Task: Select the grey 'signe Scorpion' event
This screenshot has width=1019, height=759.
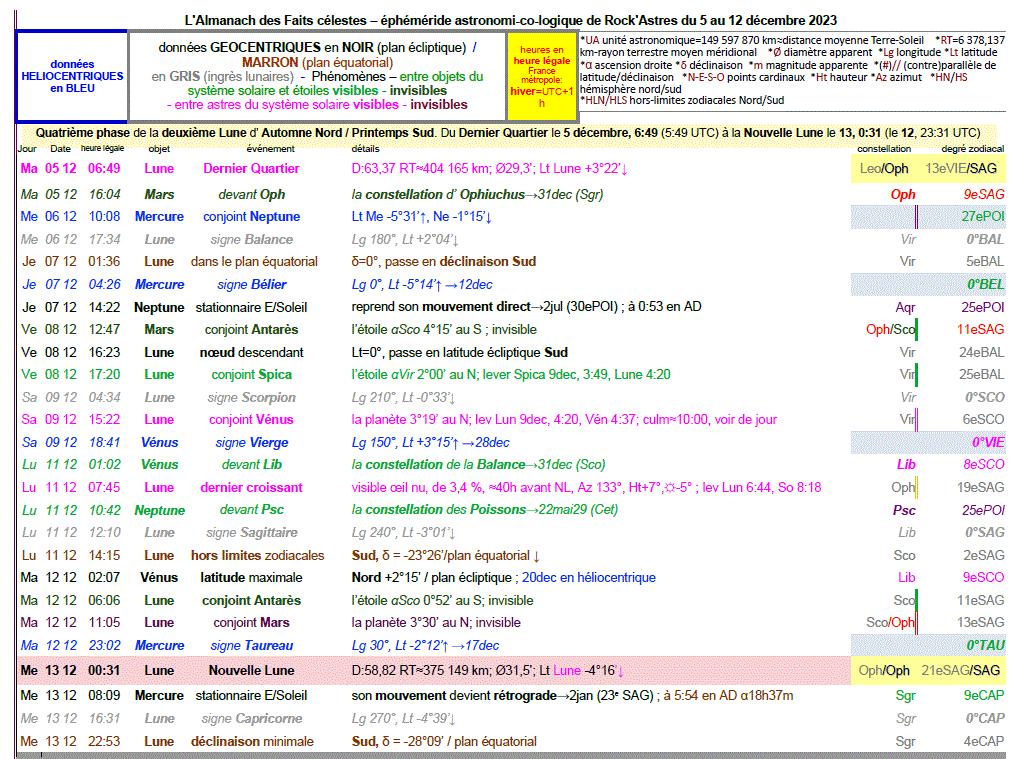Action: click(252, 397)
